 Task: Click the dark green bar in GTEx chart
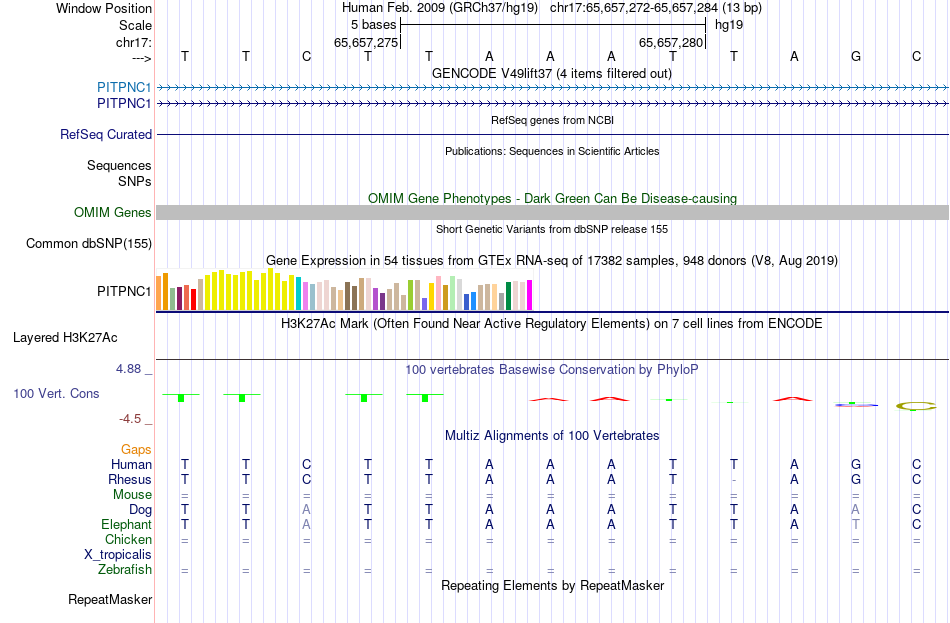(508, 296)
